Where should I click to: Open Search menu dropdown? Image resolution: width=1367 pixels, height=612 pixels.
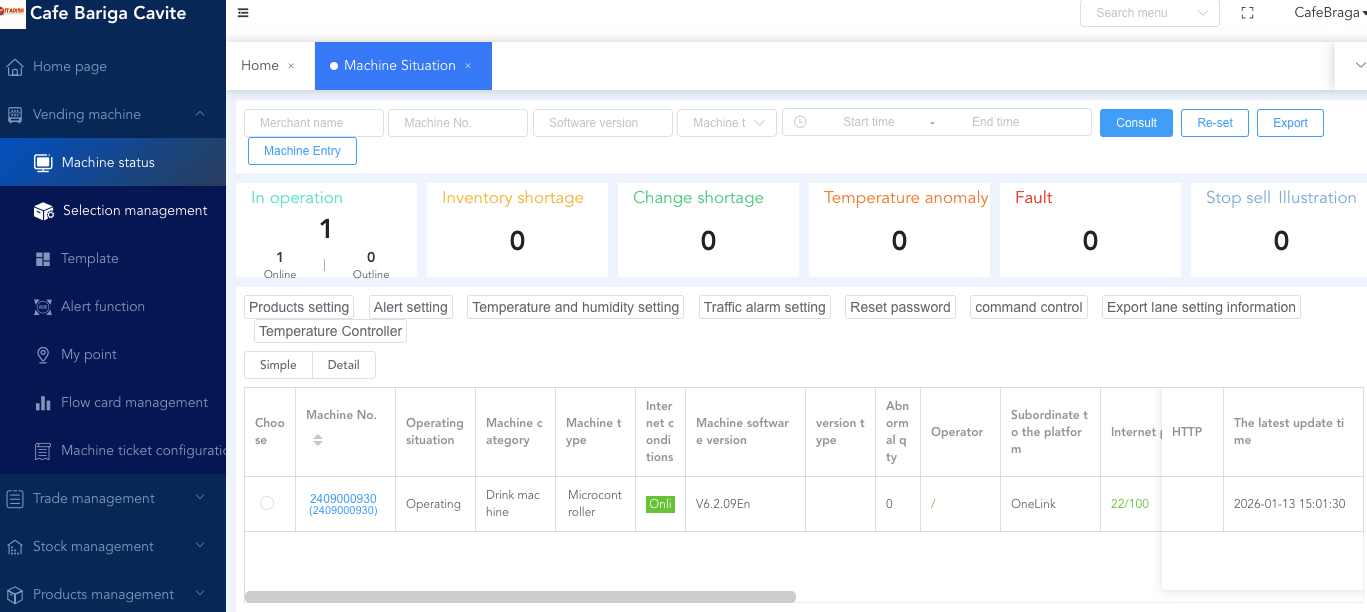[x=1149, y=13]
